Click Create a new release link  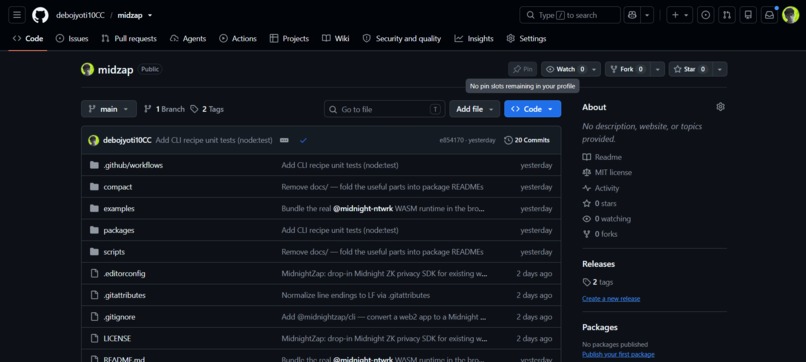611,299
